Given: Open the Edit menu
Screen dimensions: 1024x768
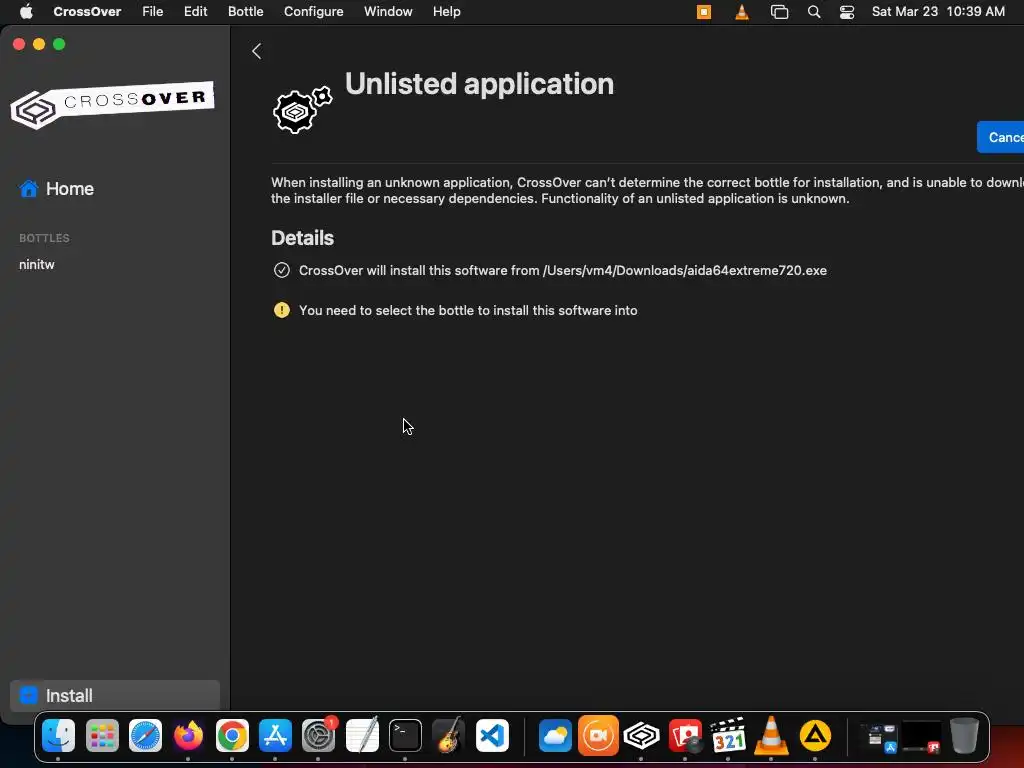Looking at the screenshot, I should pyautogui.click(x=195, y=12).
